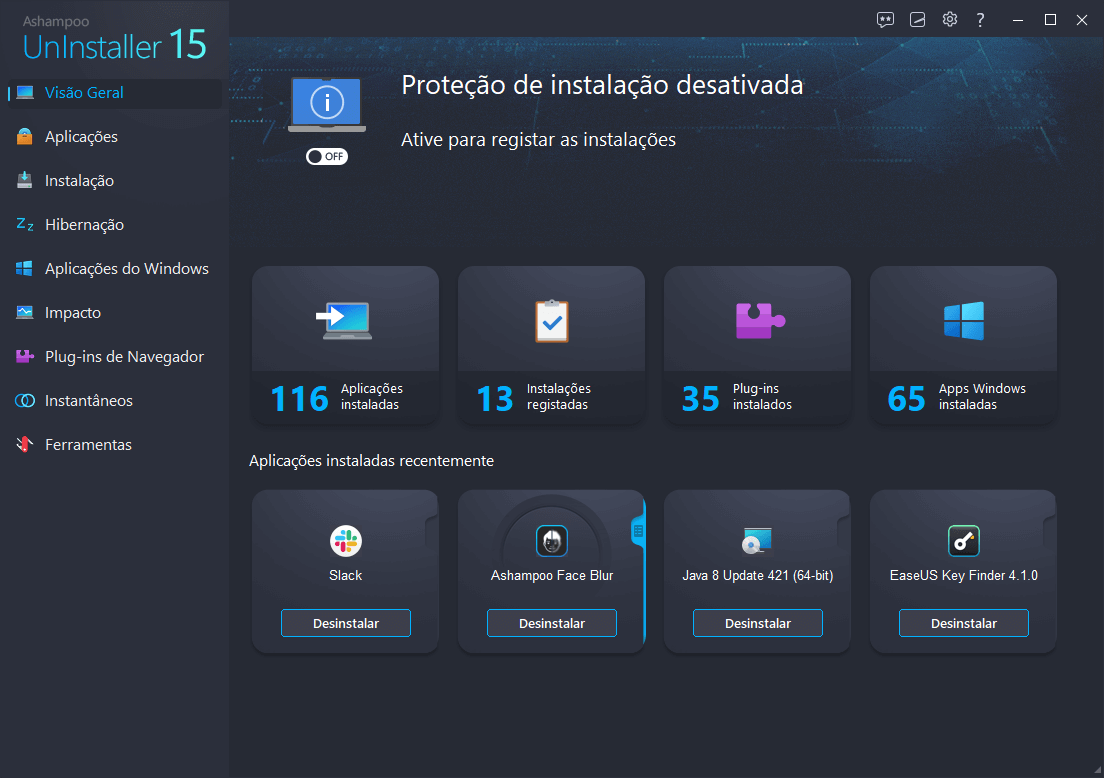Turn on installation protection OFF switch

[x=327, y=156]
